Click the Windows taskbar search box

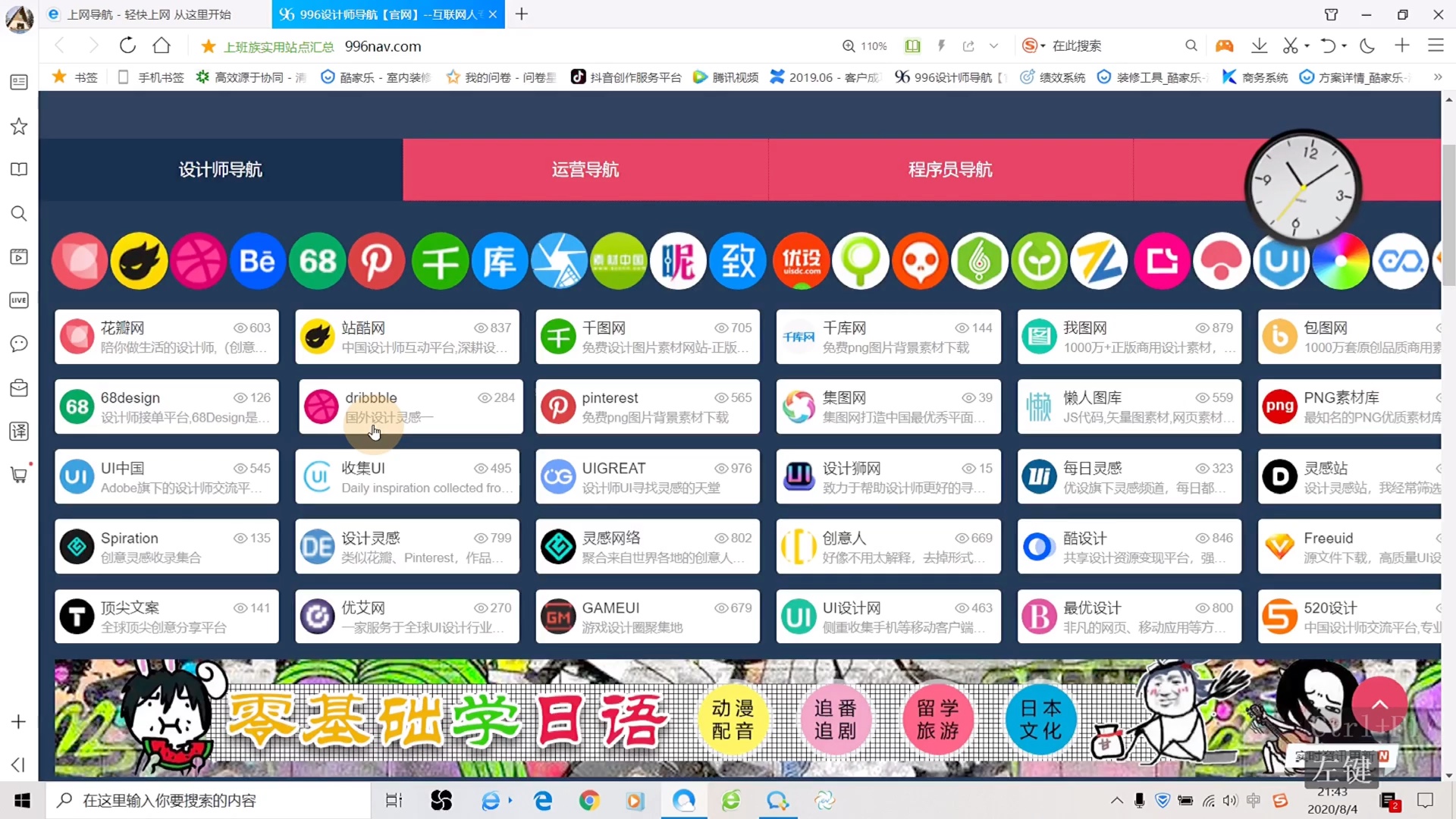click(209, 800)
